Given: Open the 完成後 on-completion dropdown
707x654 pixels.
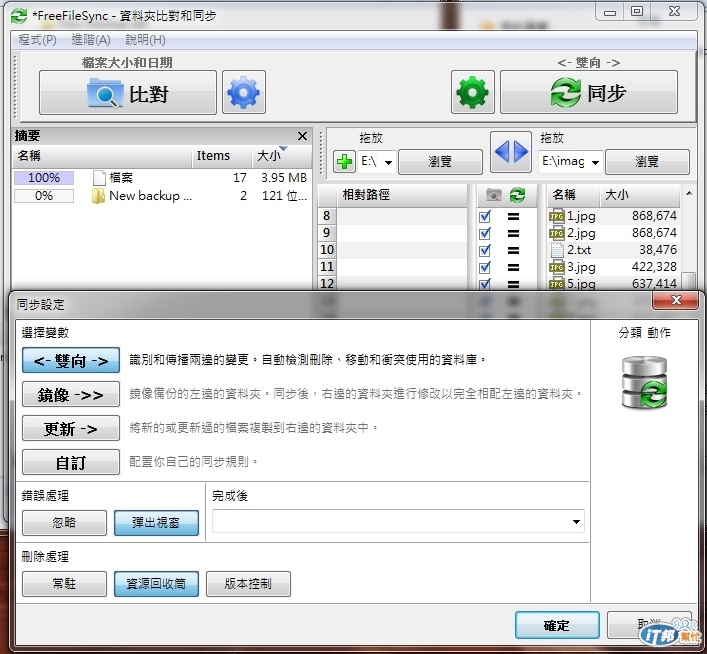Looking at the screenshot, I should coord(398,522).
